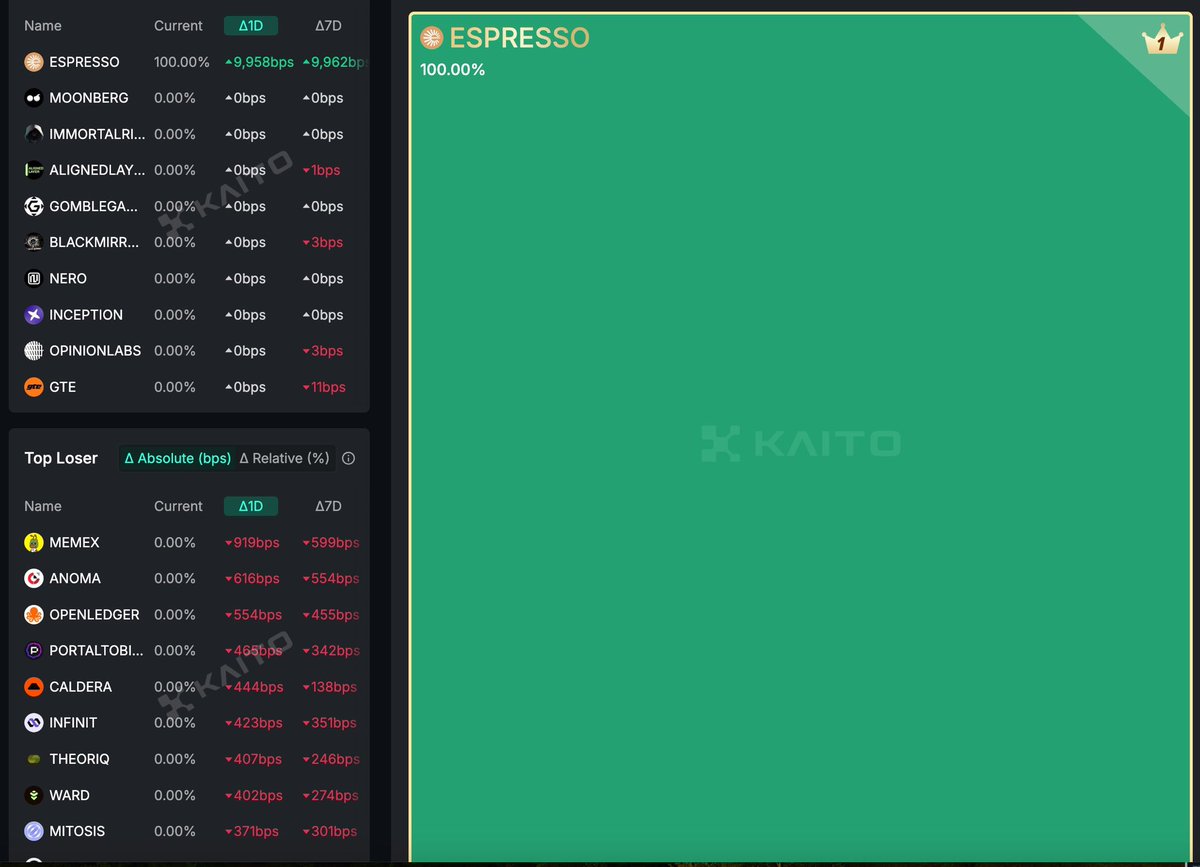The height and width of the screenshot is (867, 1200).
Task: Click the INFINIT project icon
Action: (34, 723)
